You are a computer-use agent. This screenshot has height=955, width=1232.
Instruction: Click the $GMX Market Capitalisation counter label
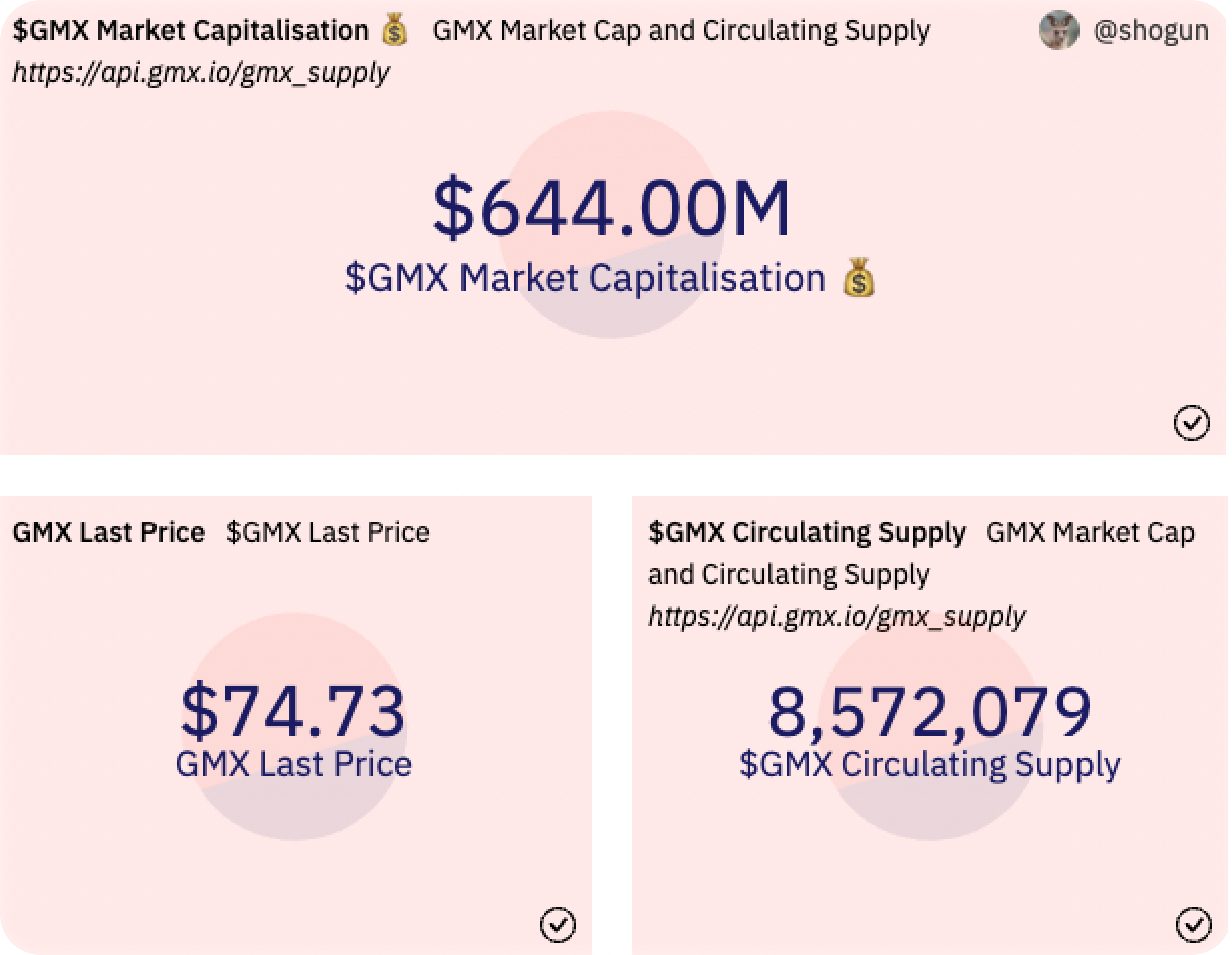coord(585,277)
